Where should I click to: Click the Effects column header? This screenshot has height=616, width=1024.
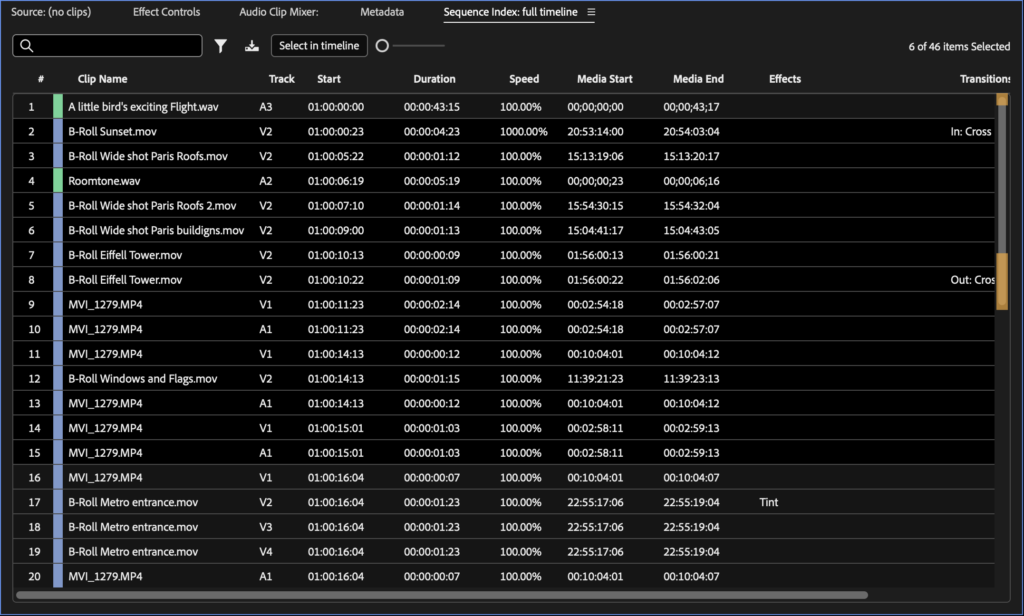(x=785, y=79)
